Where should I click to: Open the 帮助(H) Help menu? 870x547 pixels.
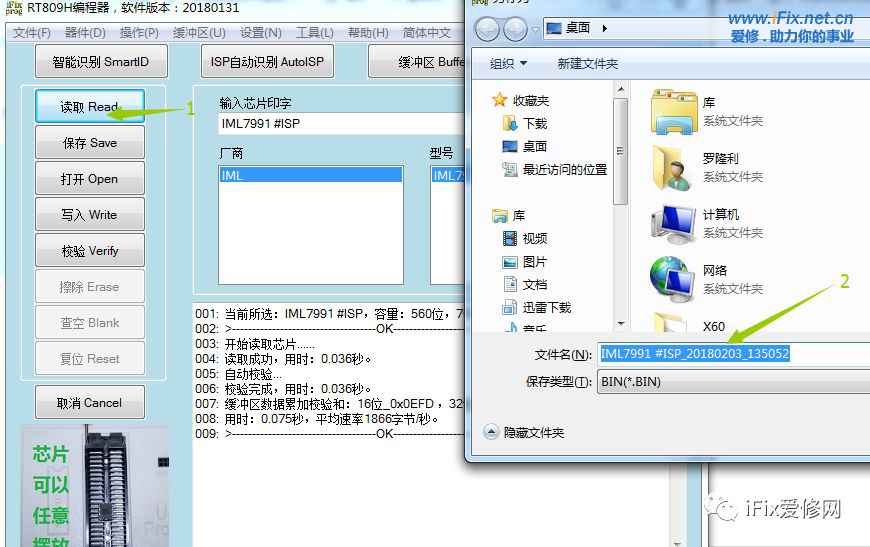[x=368, y=33]
